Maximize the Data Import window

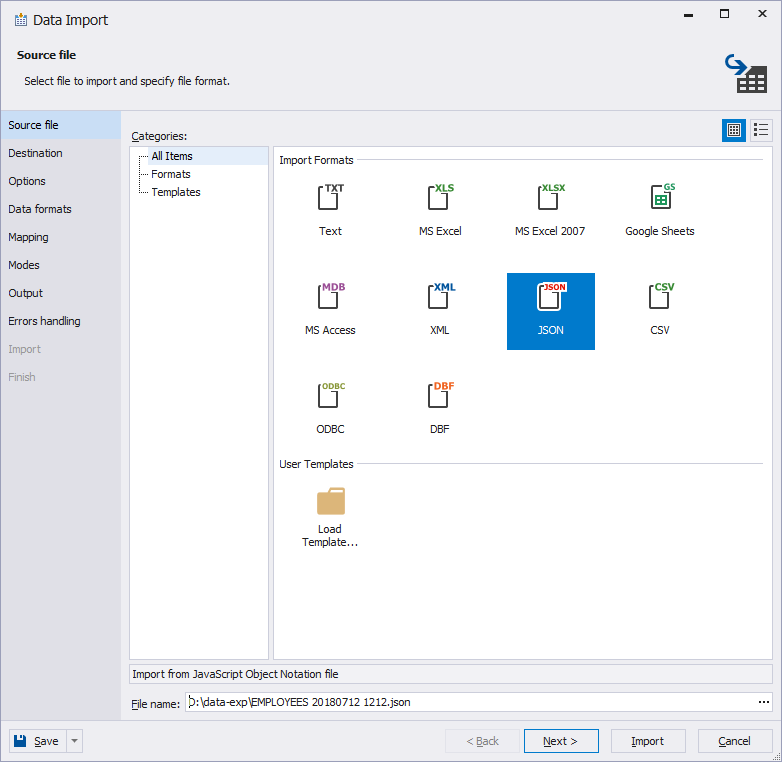(724, 14)
